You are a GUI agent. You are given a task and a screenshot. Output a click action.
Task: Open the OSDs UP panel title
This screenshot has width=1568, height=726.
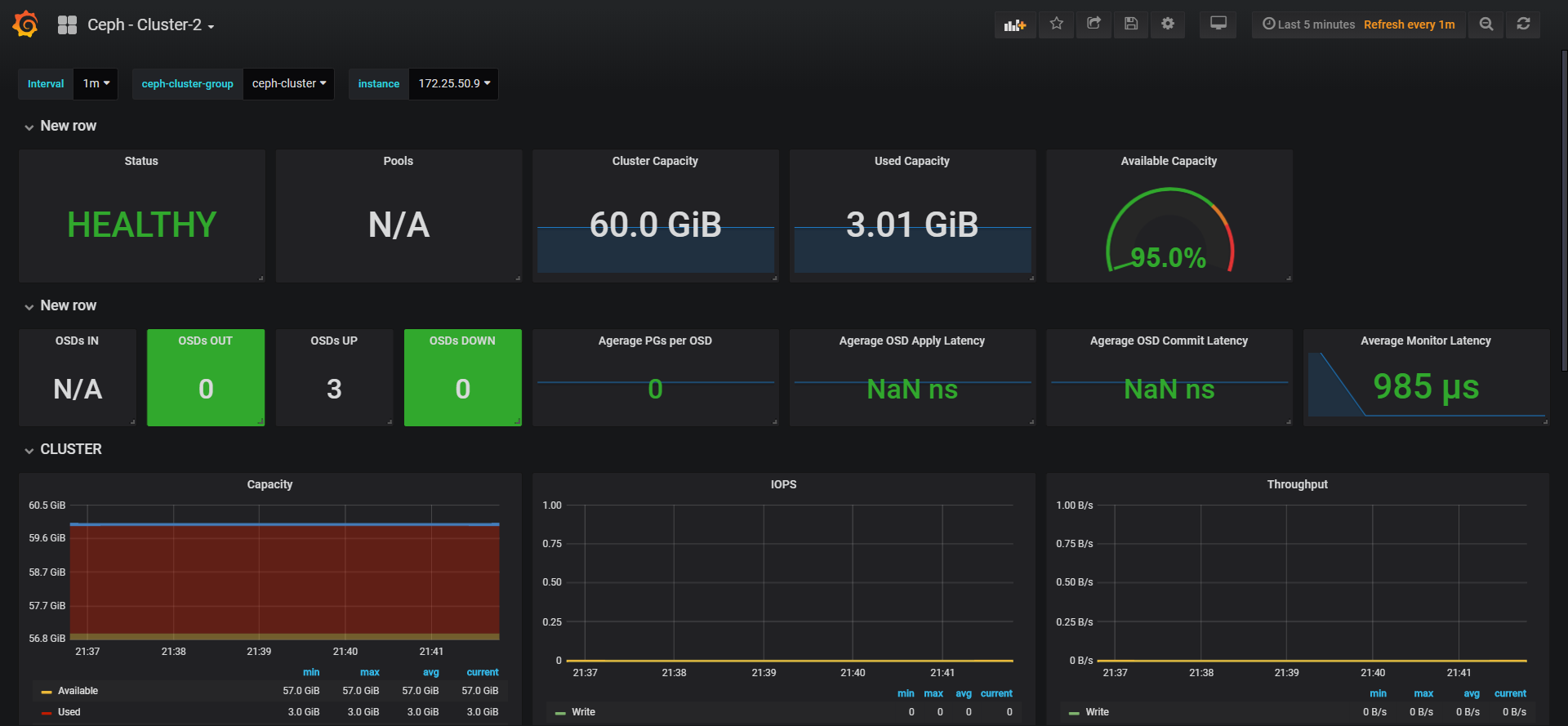coord(334,341)
